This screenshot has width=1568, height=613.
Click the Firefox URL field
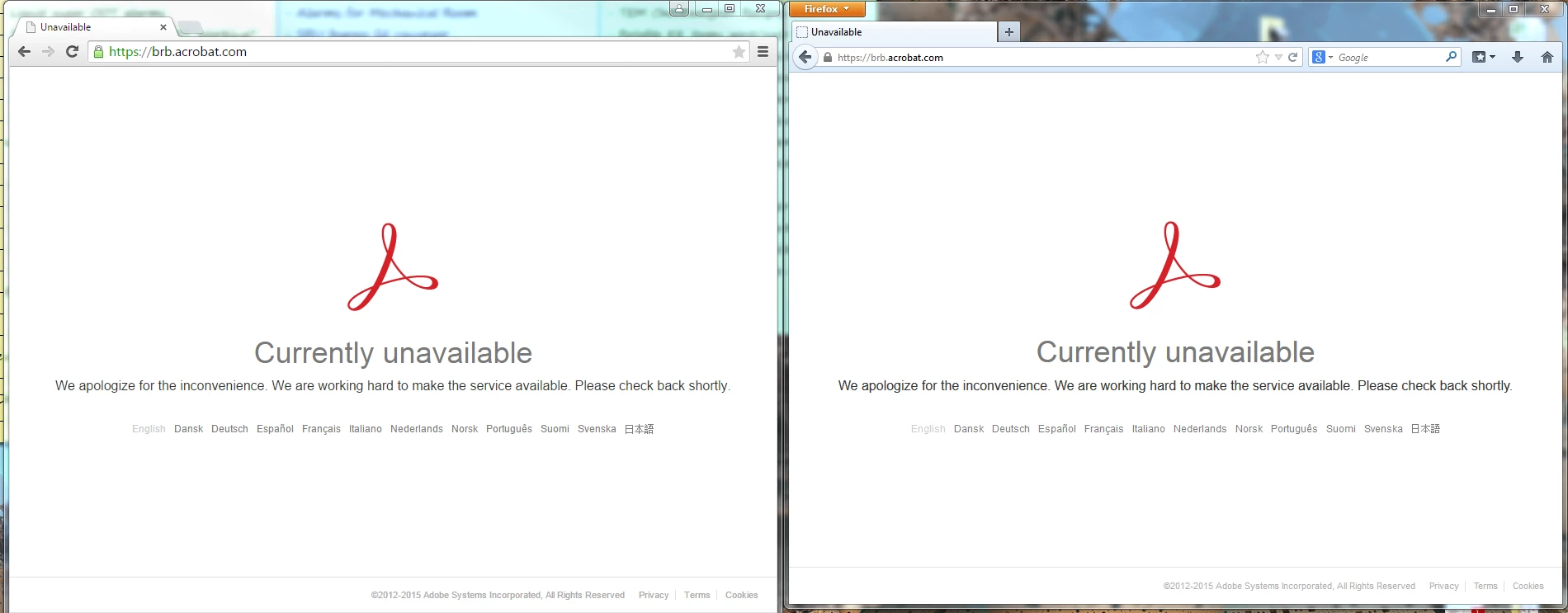point(1044,58)
